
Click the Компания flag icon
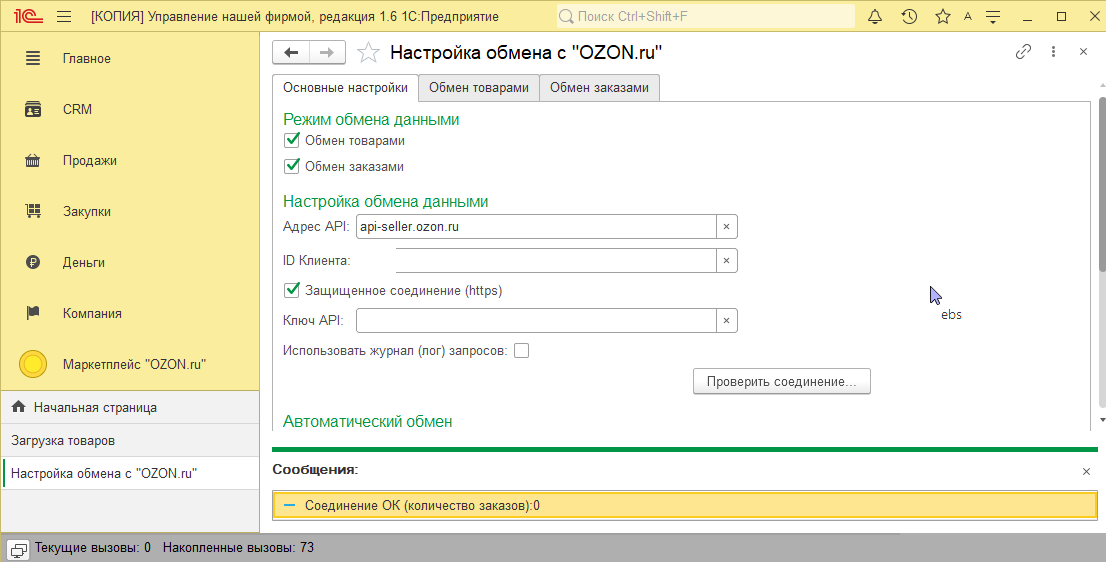32,313
